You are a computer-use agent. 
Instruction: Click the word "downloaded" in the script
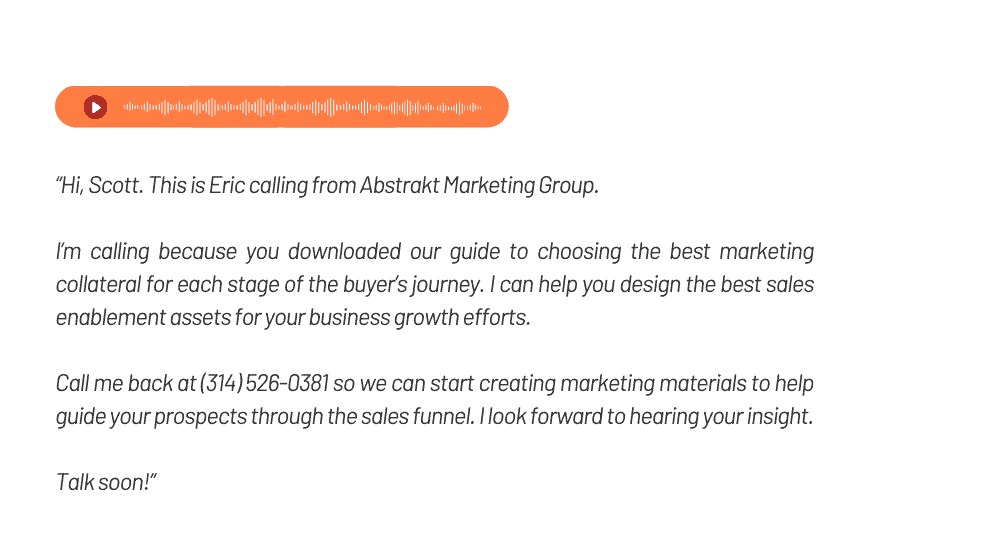tap(344, 251)
